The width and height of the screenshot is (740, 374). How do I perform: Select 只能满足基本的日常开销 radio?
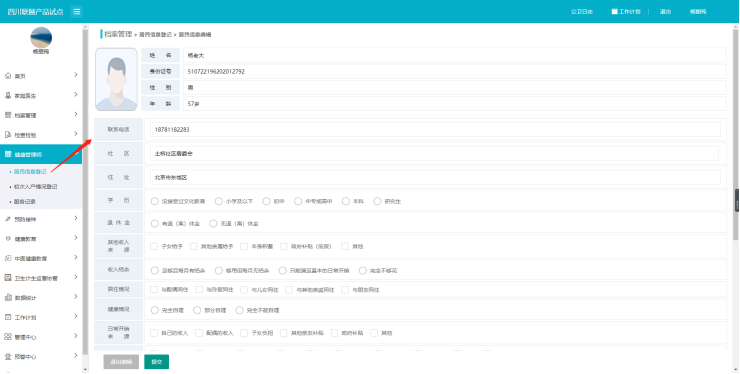283,271
